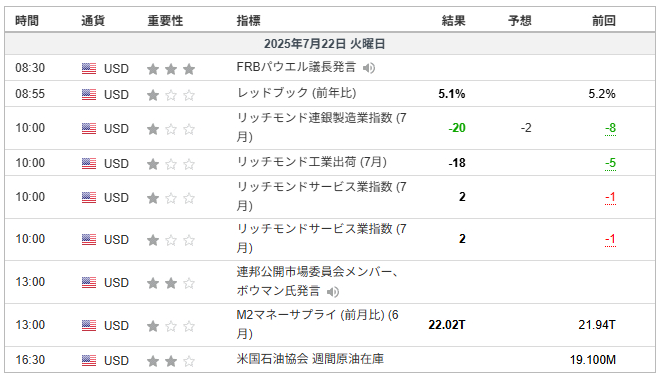Screen dimensions: 663x380
Task: Click US flag in 16:30 crude oil row
Action: 89,361
